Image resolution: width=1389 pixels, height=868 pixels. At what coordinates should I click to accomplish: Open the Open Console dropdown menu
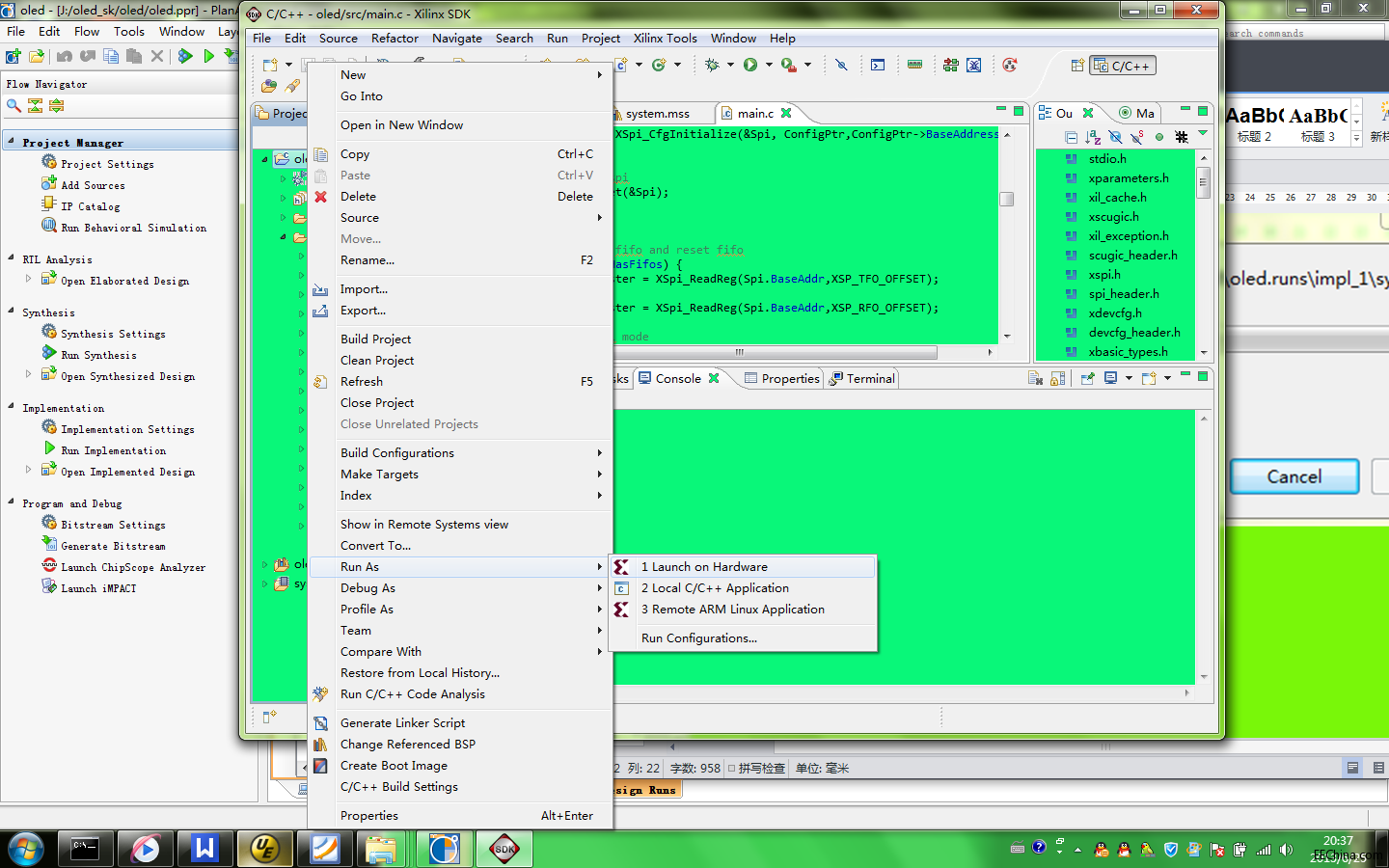click(1167, 378)
